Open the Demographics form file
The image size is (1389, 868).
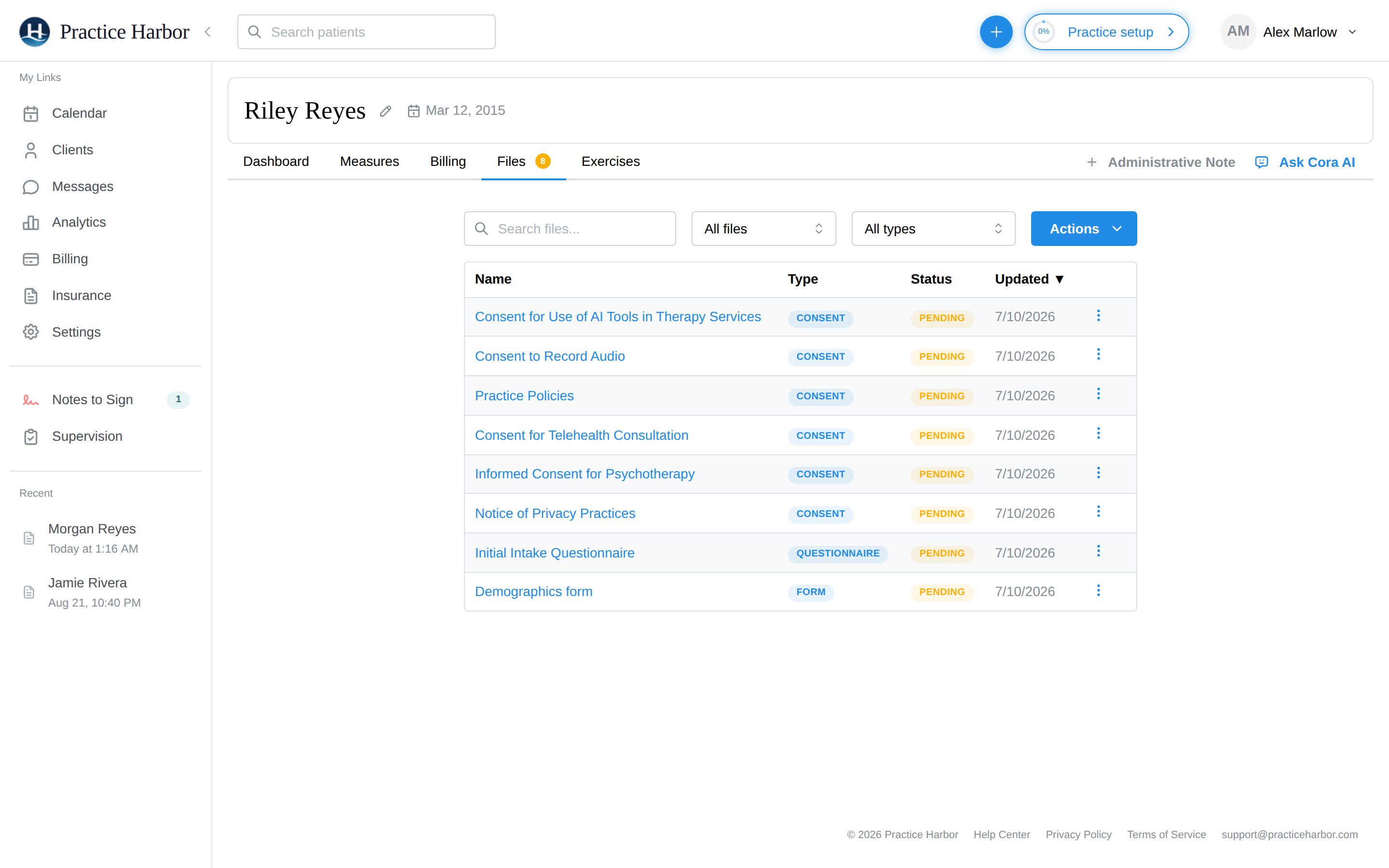(x=533, y=591)
